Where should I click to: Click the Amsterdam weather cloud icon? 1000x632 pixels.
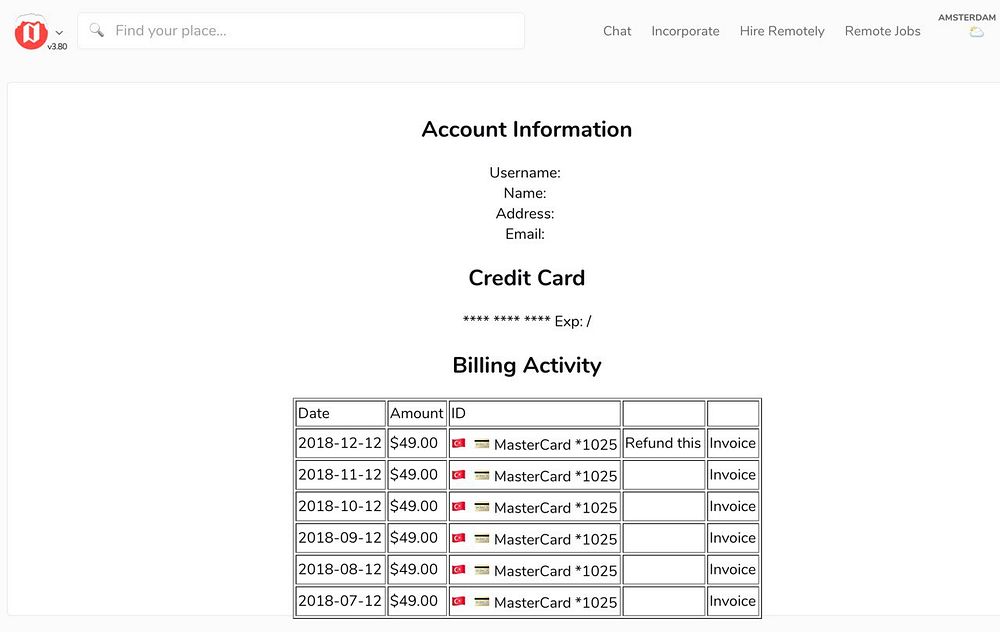976,32
